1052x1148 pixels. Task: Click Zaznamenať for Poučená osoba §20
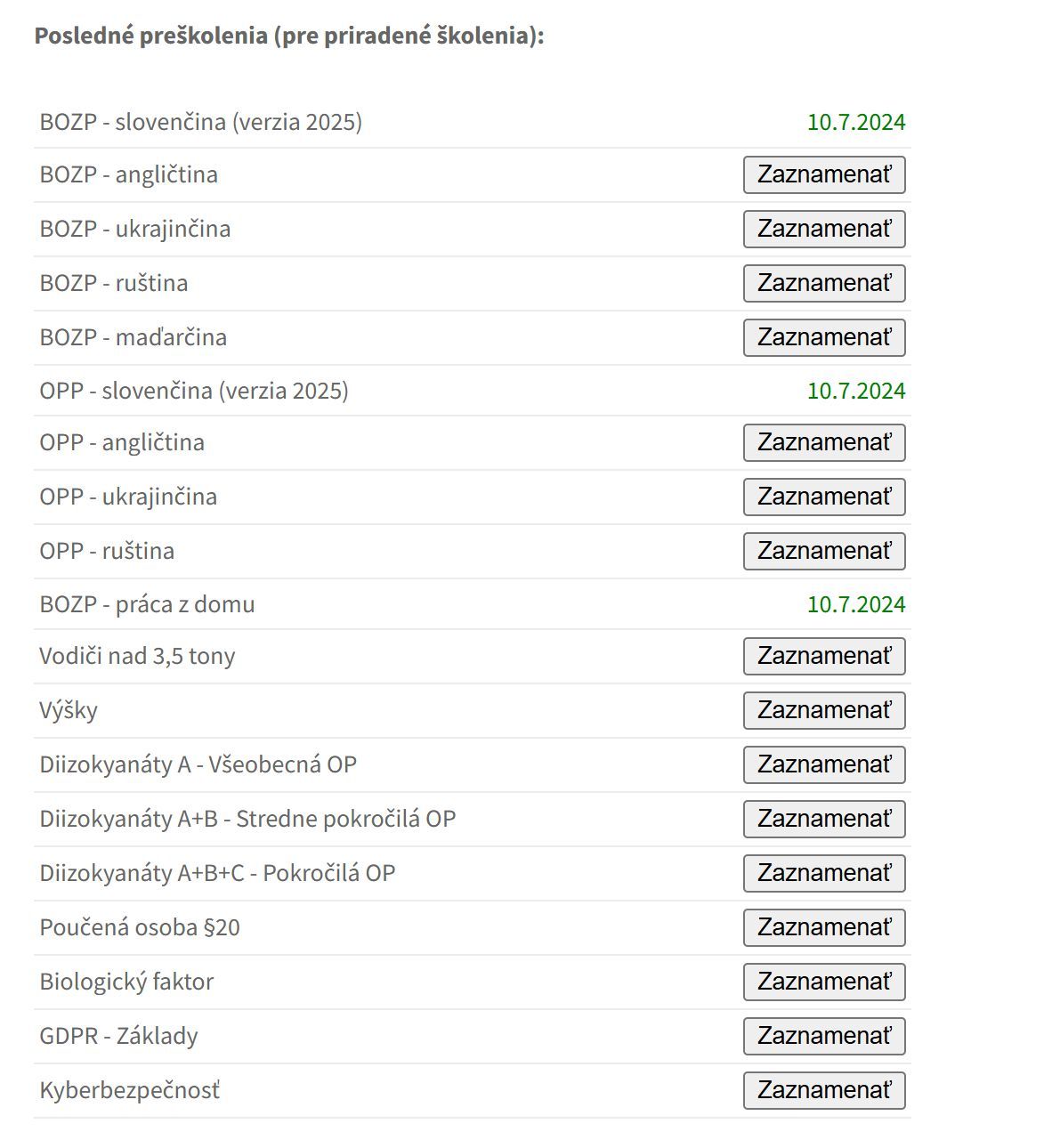(x=824, y=928)
